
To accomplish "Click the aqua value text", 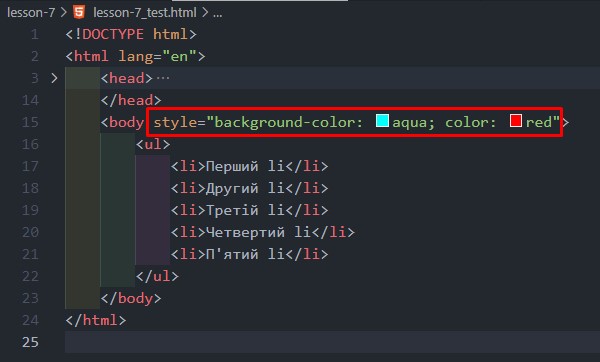I will 409,123.
